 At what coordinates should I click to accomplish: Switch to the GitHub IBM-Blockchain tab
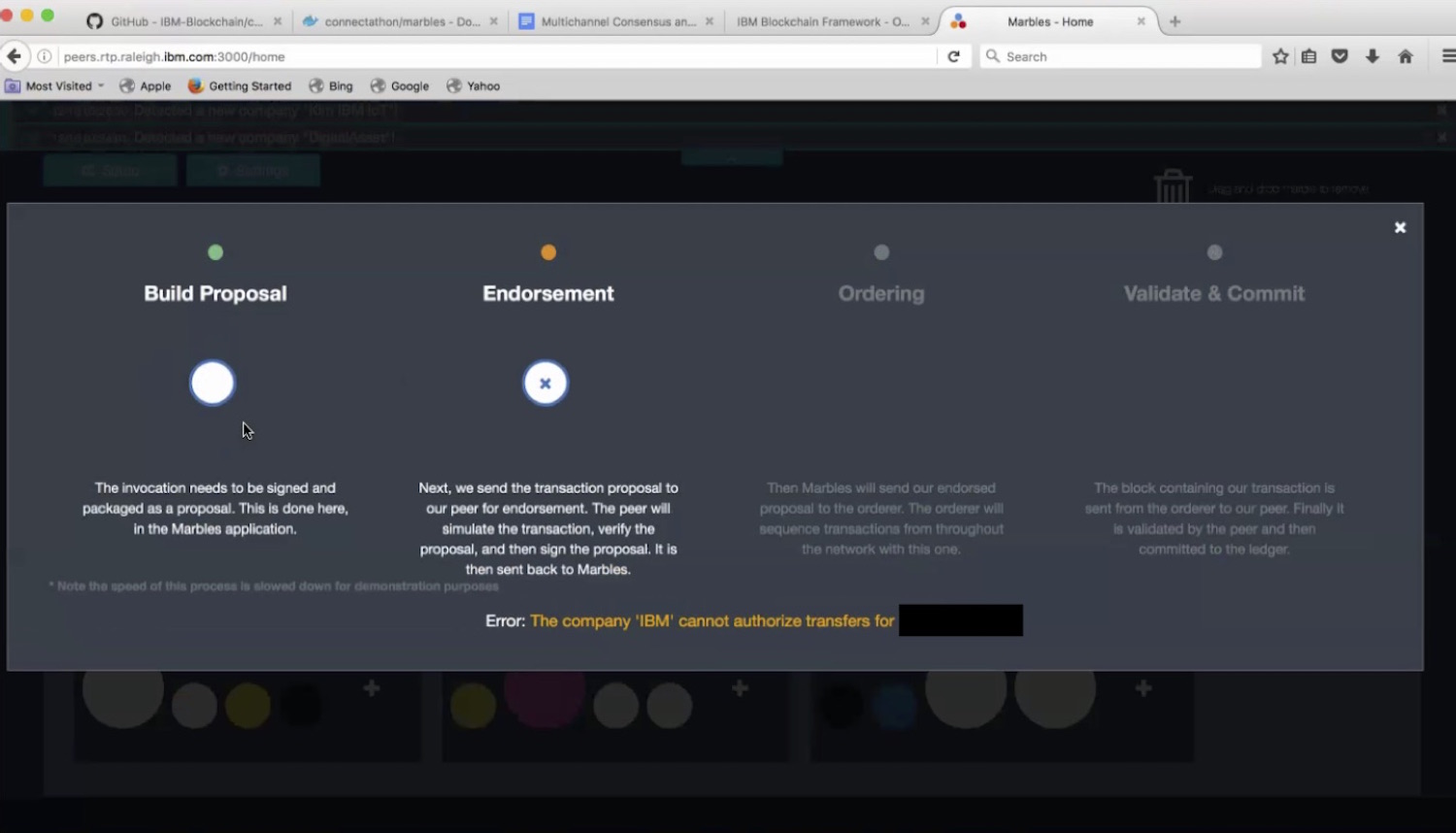(184, 21)
